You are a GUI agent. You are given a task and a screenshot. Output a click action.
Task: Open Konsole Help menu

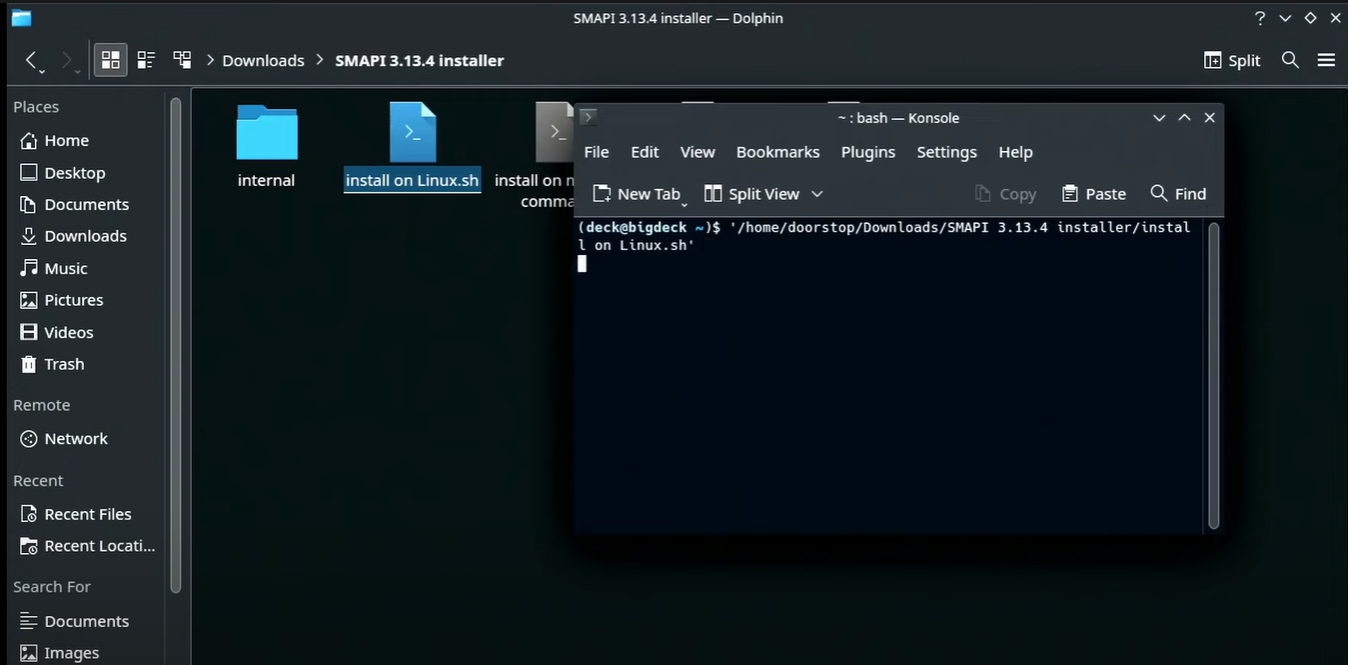click(1015, 152)
